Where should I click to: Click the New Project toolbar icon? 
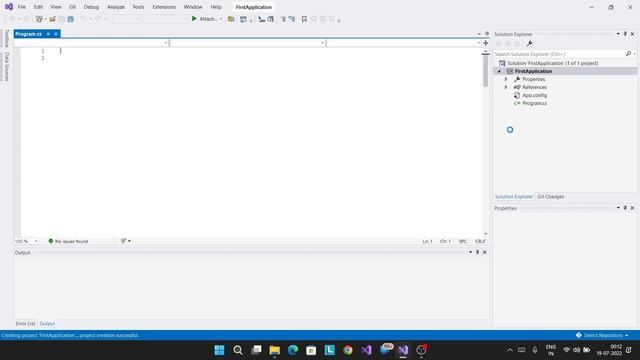pos(39,19)
